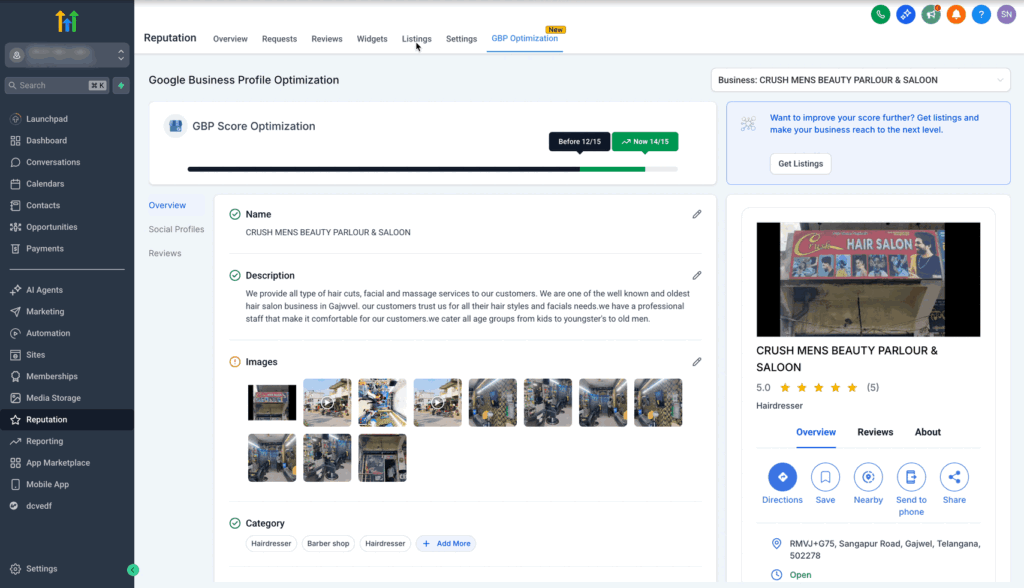The width and height of the screenshot is (1024, 588).
Task: Switch to the Overview tab in Reputation
Action: (230, 39)
